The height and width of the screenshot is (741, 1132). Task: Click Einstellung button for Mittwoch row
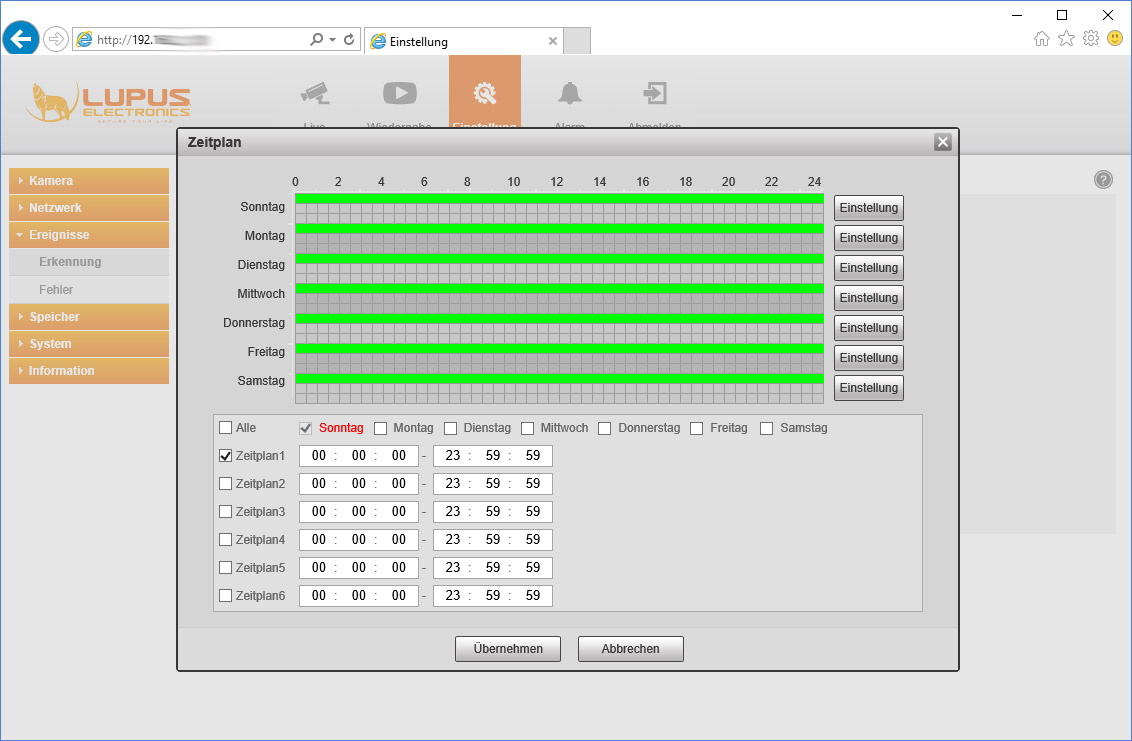click(x=868, y=298)
